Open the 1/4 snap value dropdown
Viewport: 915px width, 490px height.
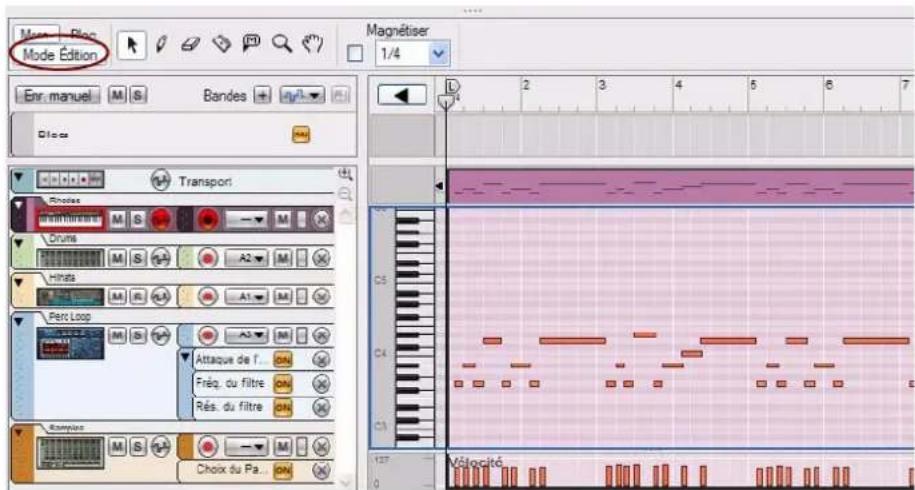(440, 55)
